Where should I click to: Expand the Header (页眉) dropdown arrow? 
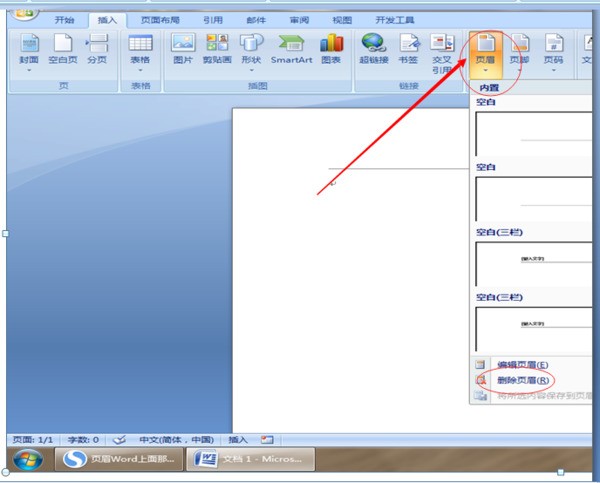click(x=485, y=70)
